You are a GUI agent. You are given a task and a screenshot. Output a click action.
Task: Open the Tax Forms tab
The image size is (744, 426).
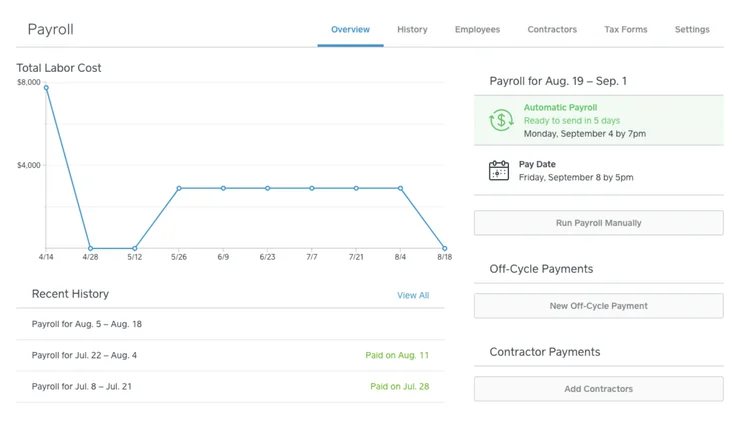(x=625, y=29)
